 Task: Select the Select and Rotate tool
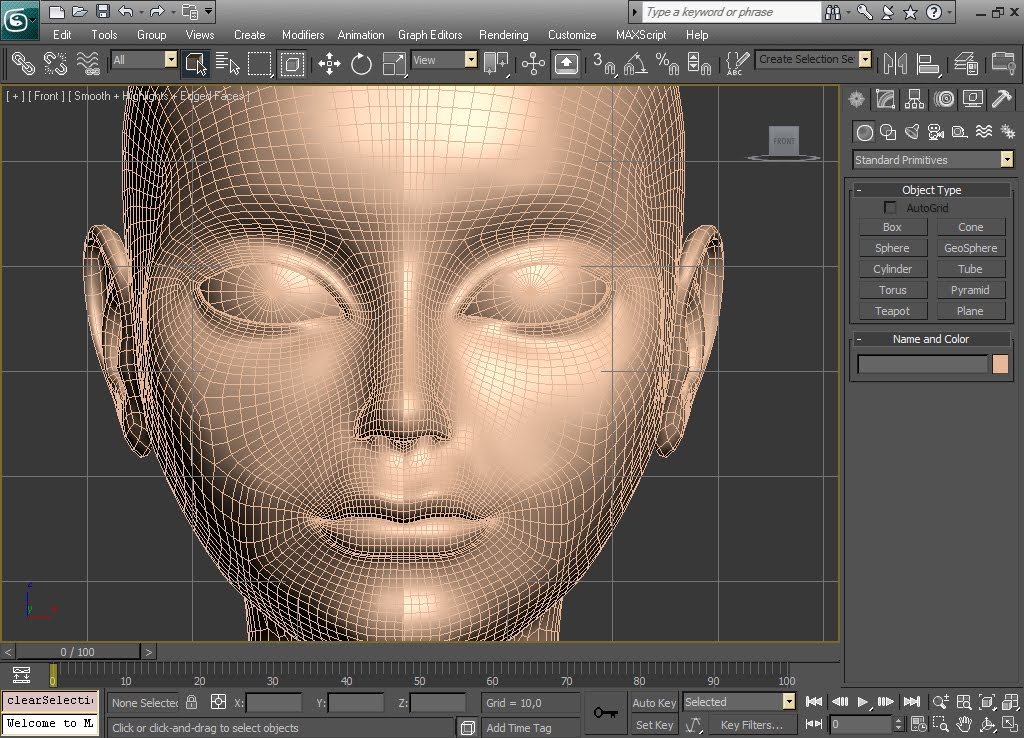tap(361, 63)
